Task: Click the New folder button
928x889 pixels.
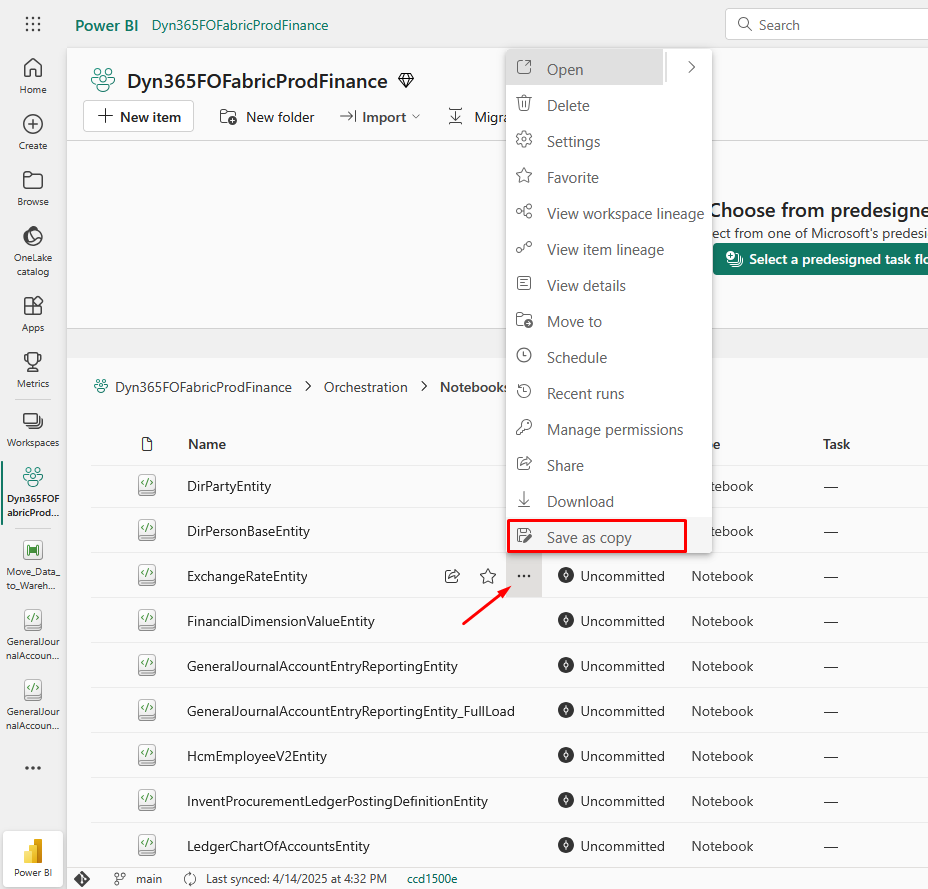Action: tap(266, 117)
